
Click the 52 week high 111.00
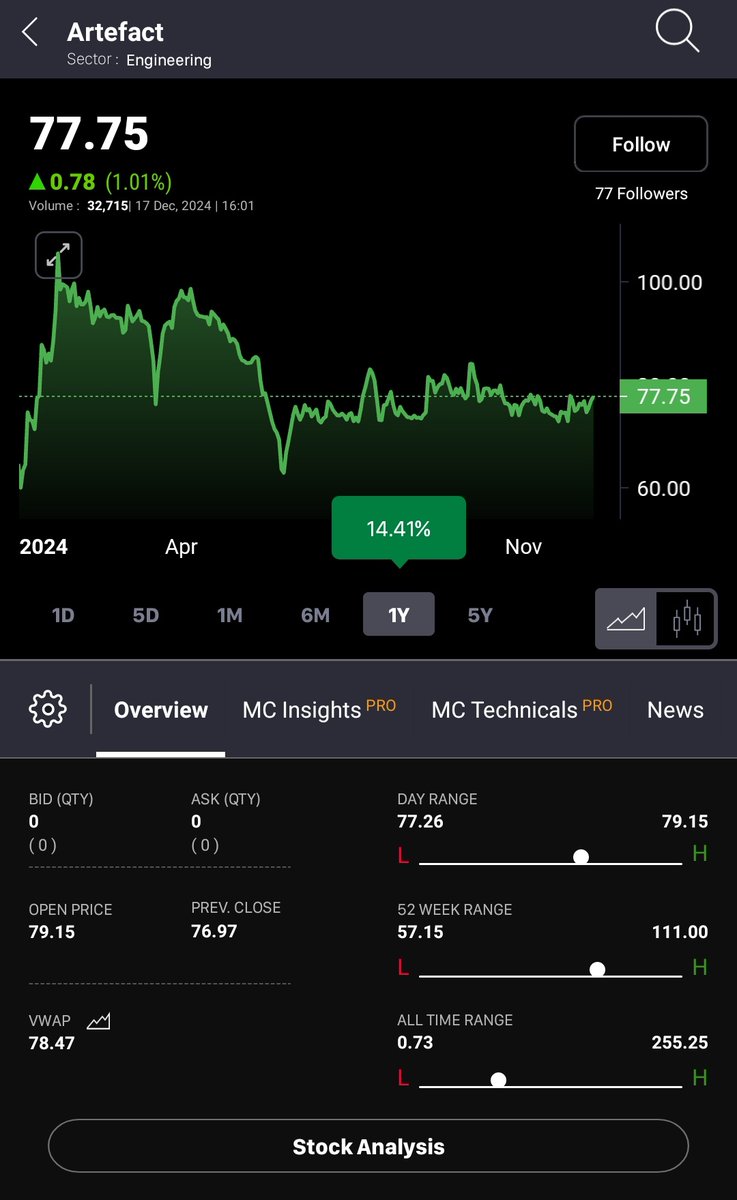coord(679,932)
